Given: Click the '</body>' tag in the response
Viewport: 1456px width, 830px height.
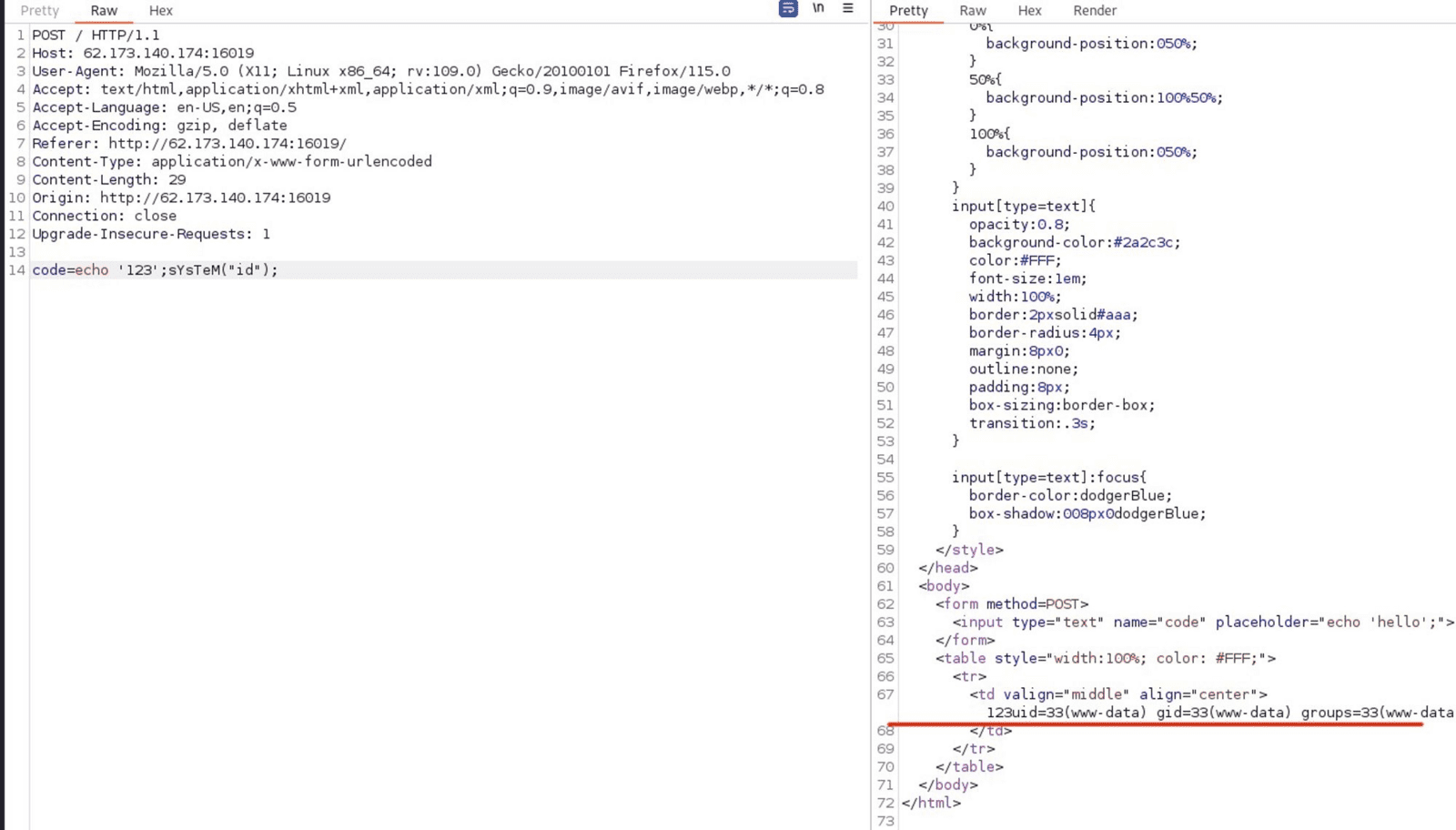Looking at the screenshot, I should [x=948, y=785].
